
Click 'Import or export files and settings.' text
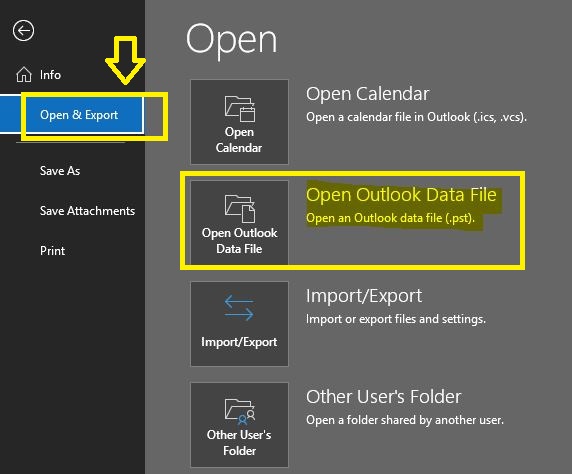click(x=396, y=319)
